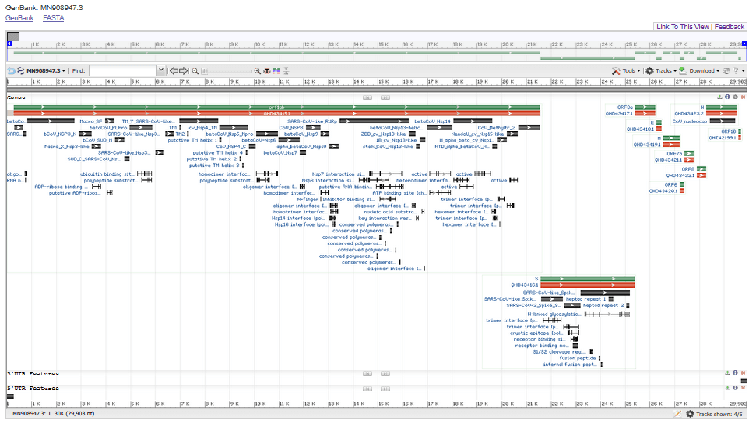Hide the 3' UTR Features track

point(743,373)
